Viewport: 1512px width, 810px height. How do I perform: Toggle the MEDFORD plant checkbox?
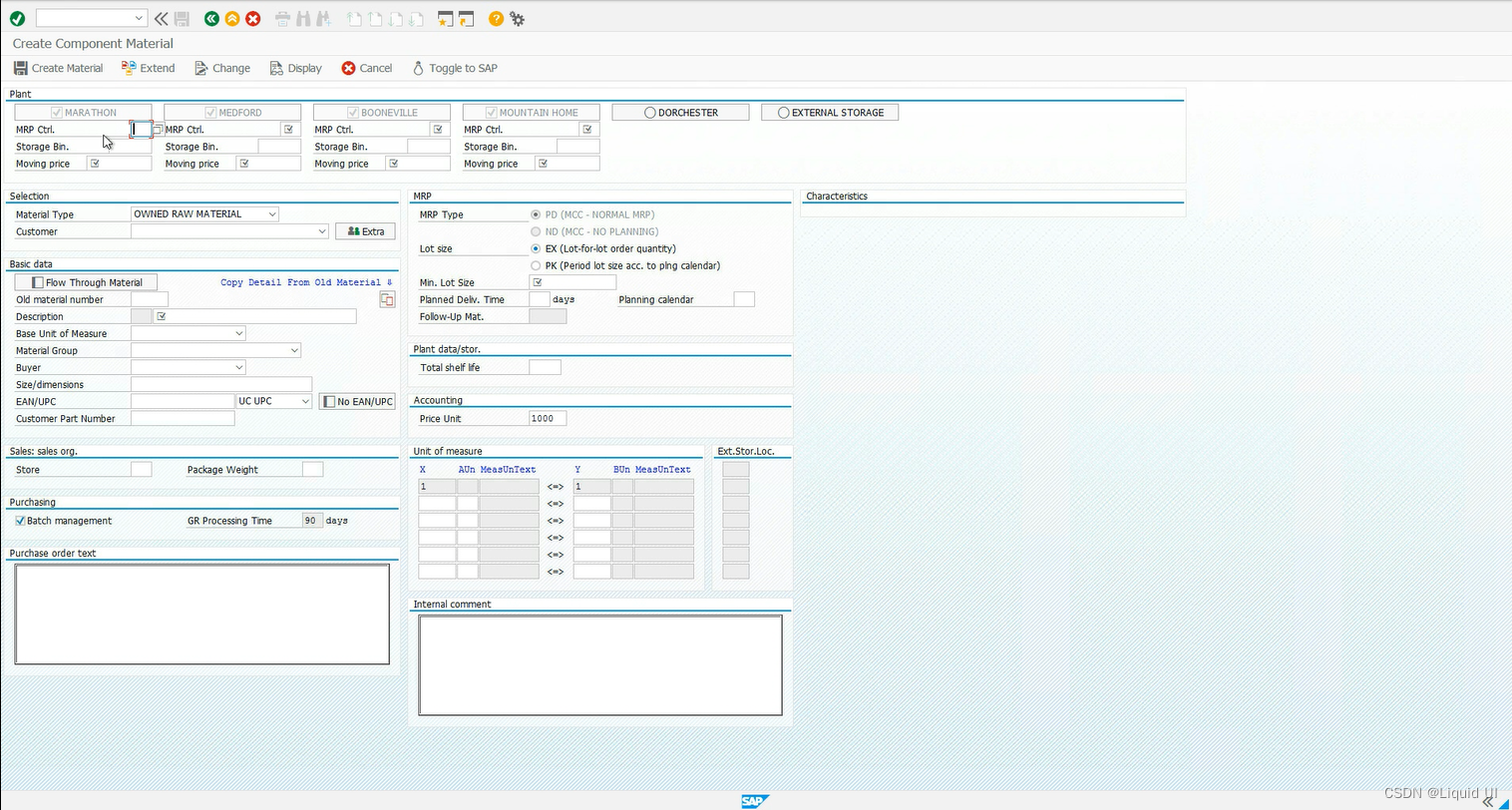click(210, 113)
